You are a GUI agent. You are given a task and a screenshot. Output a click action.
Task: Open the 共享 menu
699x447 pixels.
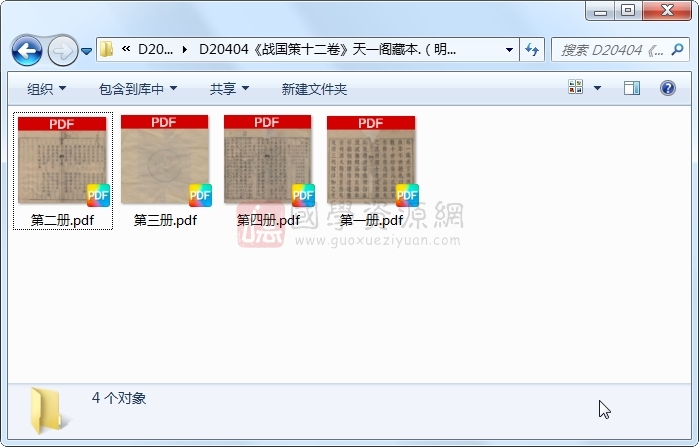click(x=229, y=89)
